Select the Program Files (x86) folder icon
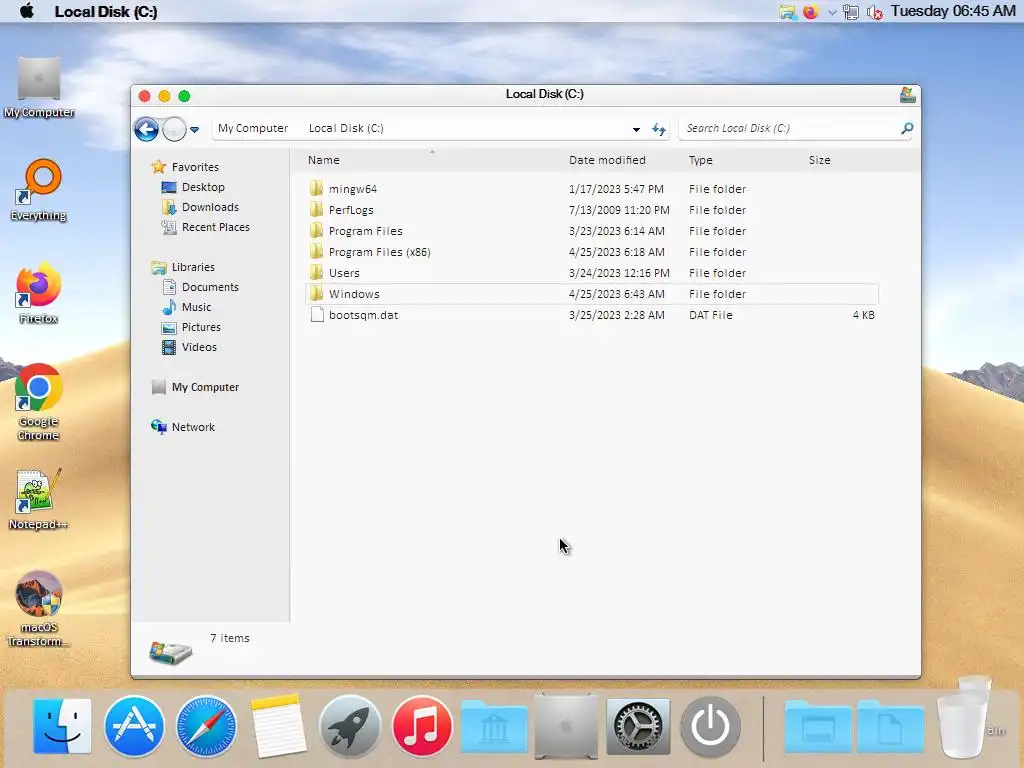 point(317,251)
